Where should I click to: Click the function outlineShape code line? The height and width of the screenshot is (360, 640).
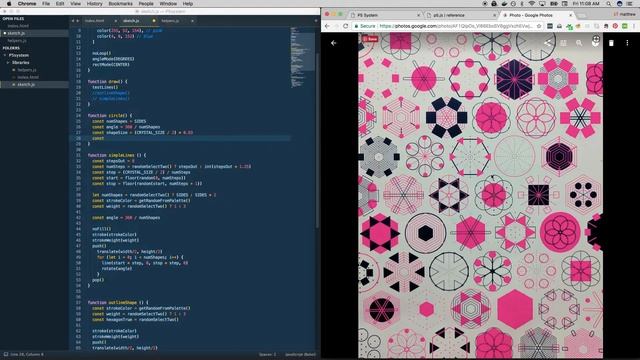pyautogui.click(x=118, y=302)
